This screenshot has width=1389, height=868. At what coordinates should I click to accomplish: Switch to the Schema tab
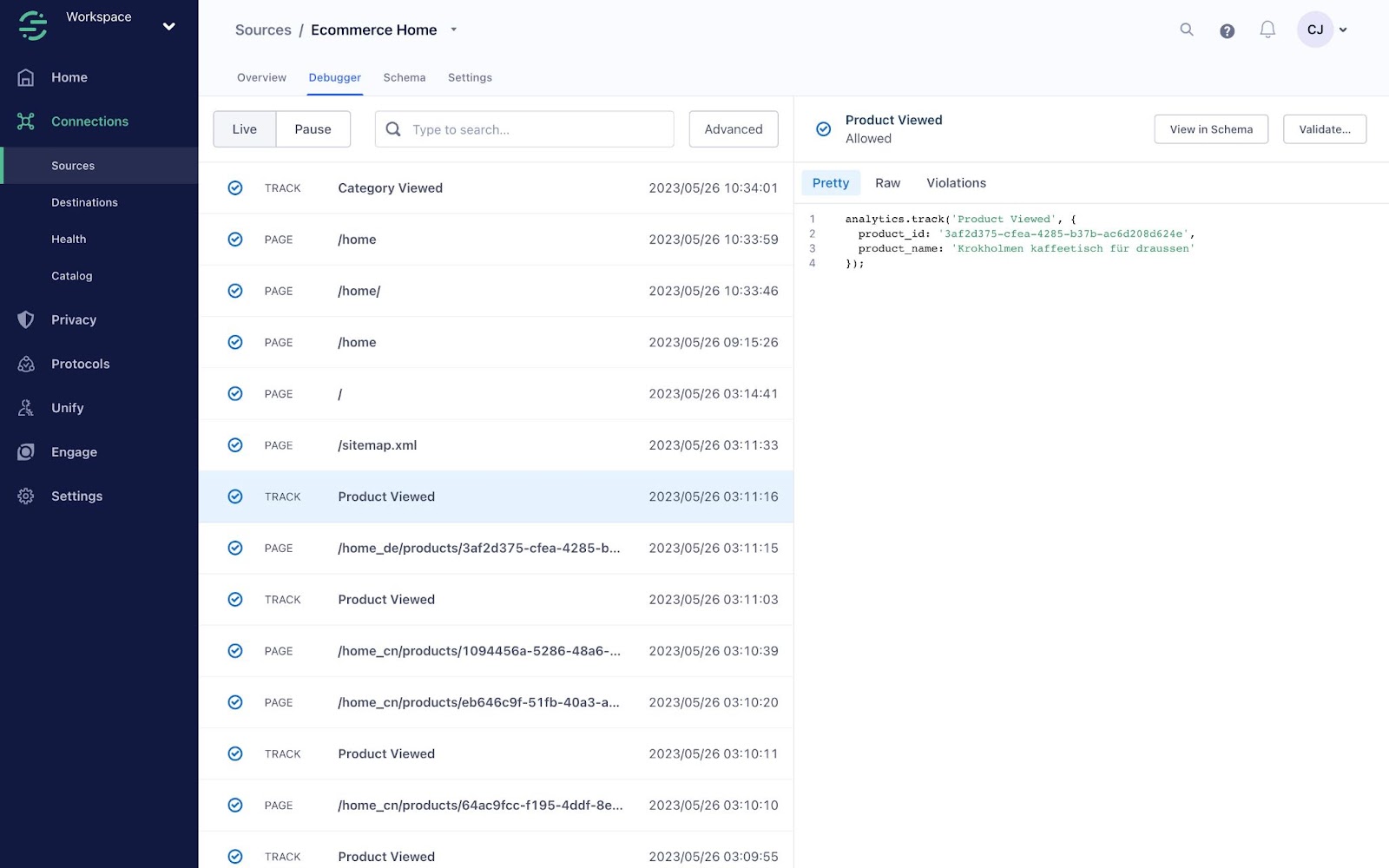click(404, 77)
